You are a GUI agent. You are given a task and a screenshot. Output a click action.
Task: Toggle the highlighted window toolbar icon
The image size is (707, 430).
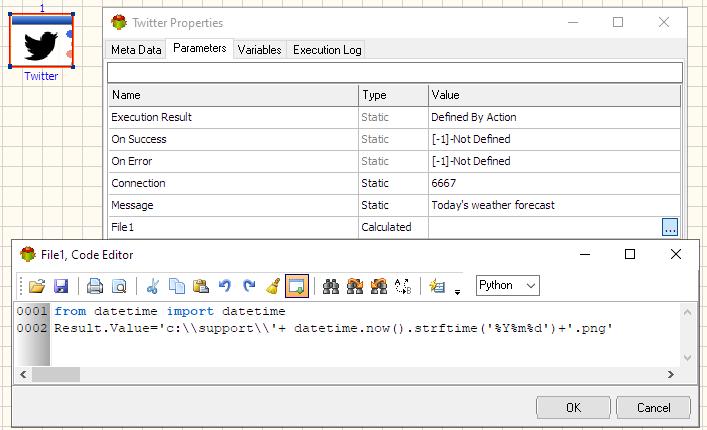[x=297, y=286]
